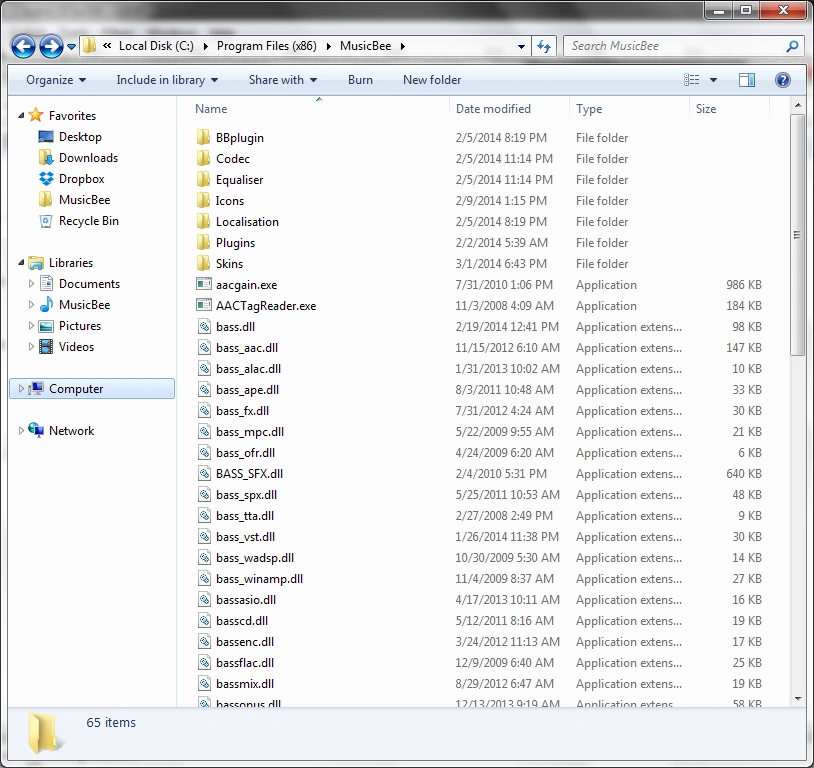Open the Share with dropdown
This screenshot has width=814, height=768.
tap(281, 79)
